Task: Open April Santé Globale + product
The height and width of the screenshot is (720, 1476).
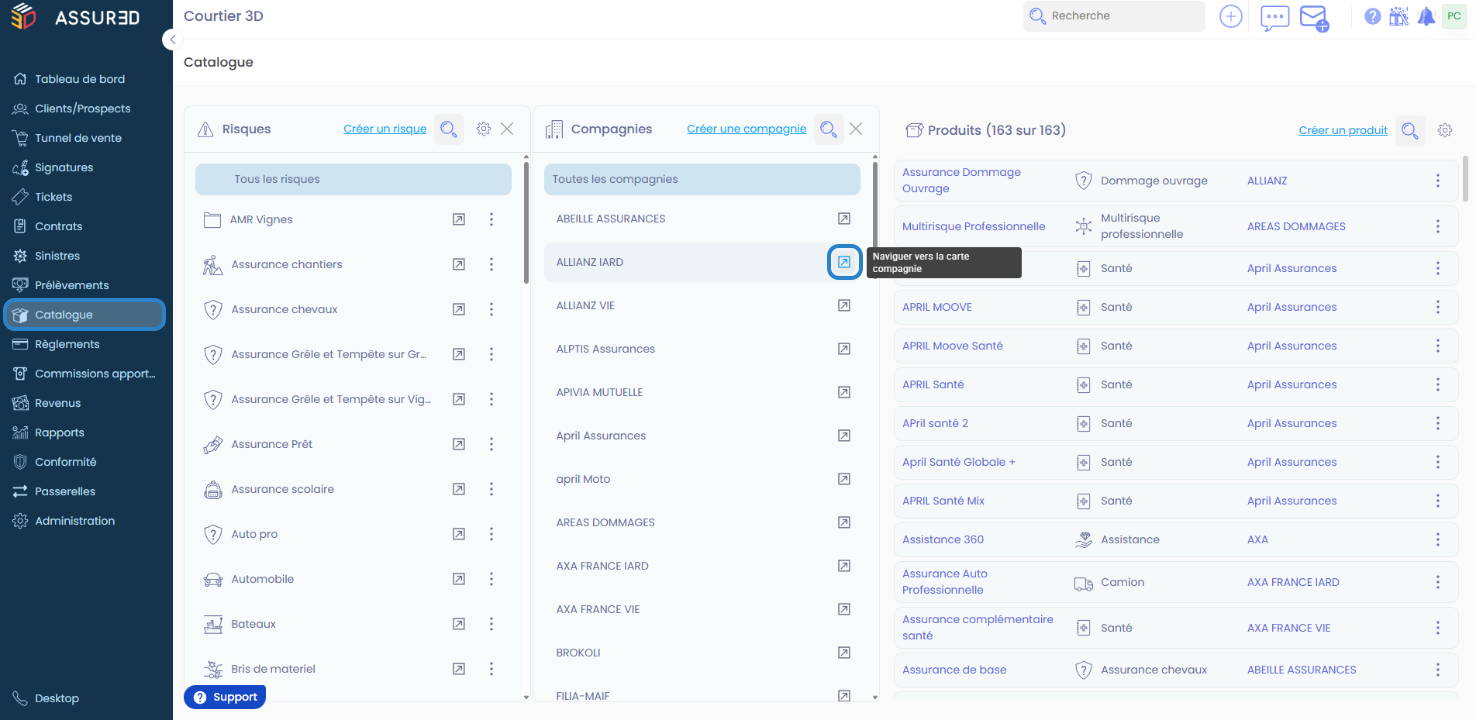Action: (x=958, y=462)
